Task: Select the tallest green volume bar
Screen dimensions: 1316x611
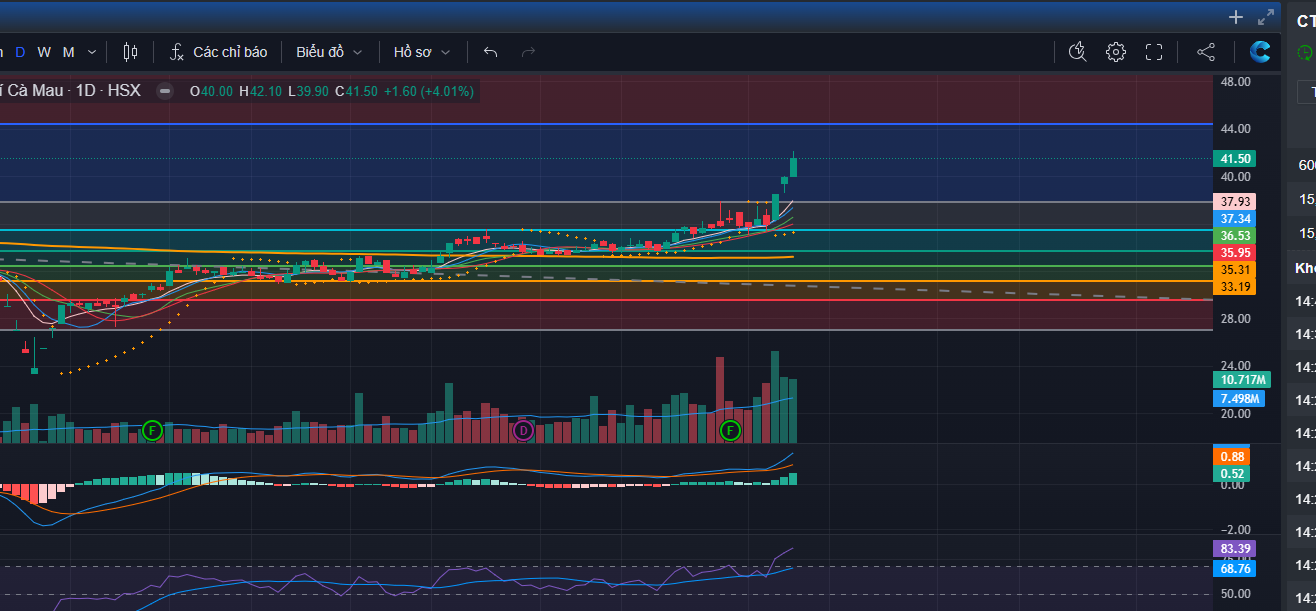Action: (x=775, y=397)
